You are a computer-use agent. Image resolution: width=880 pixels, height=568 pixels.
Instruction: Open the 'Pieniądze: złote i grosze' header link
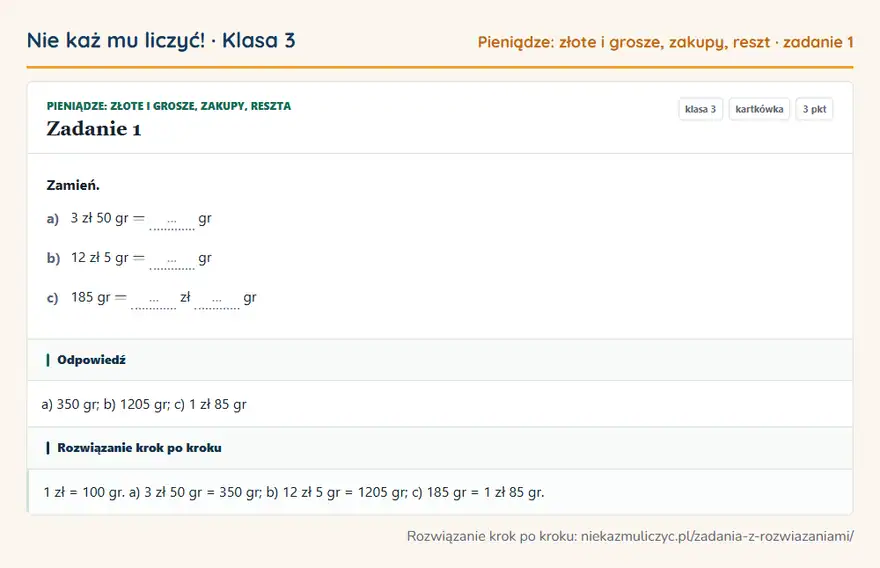[x=666, y=42]
